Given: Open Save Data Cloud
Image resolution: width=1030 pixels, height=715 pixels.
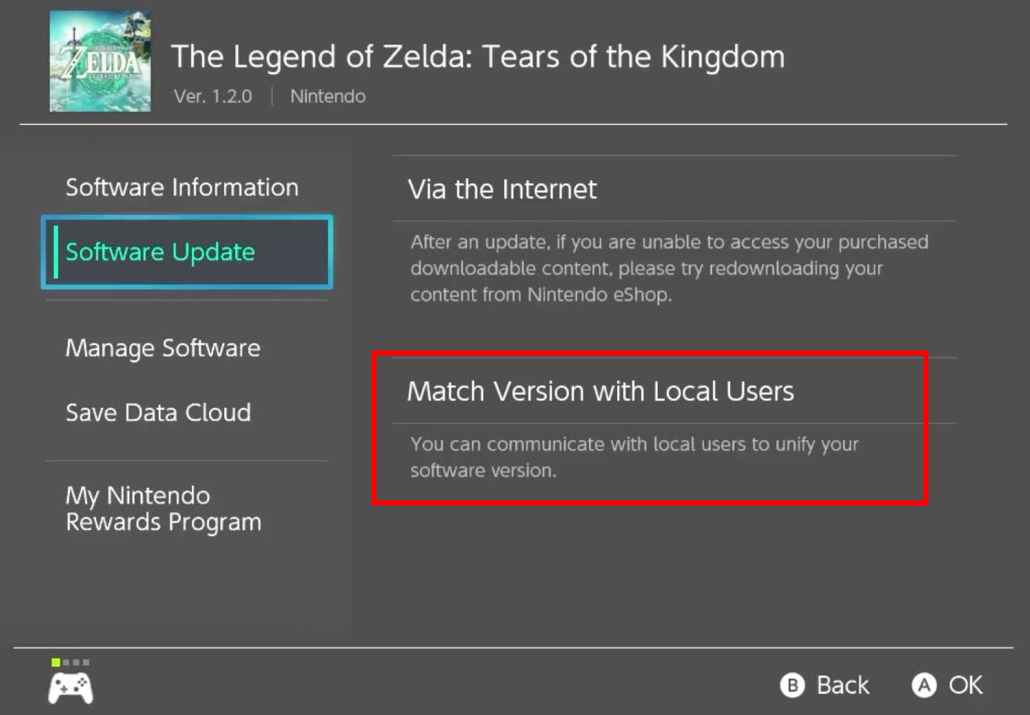Looking at the screenshot, I should 158,412.
